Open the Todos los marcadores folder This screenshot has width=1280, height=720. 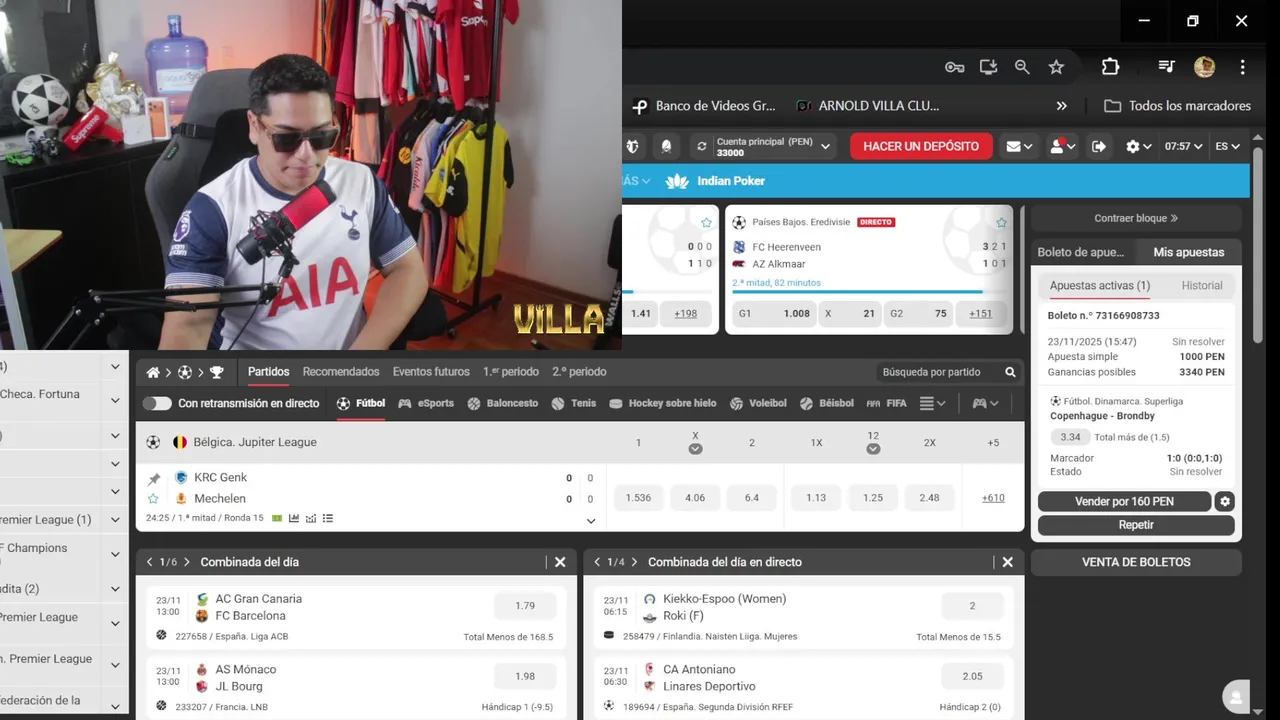click(x=1177, y=106)
